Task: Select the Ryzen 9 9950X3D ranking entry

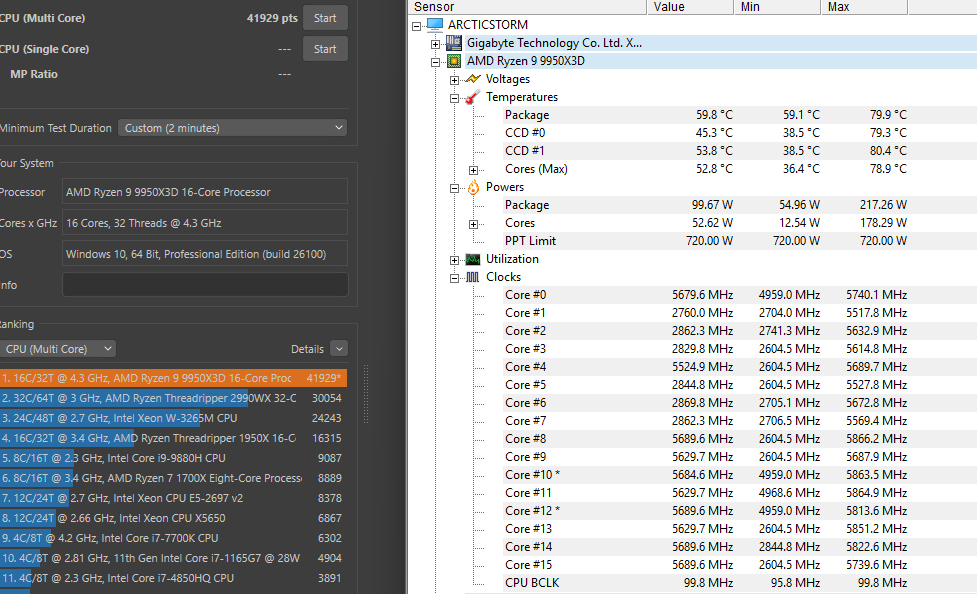Action: pyautogui.click(x=173, y=378)
